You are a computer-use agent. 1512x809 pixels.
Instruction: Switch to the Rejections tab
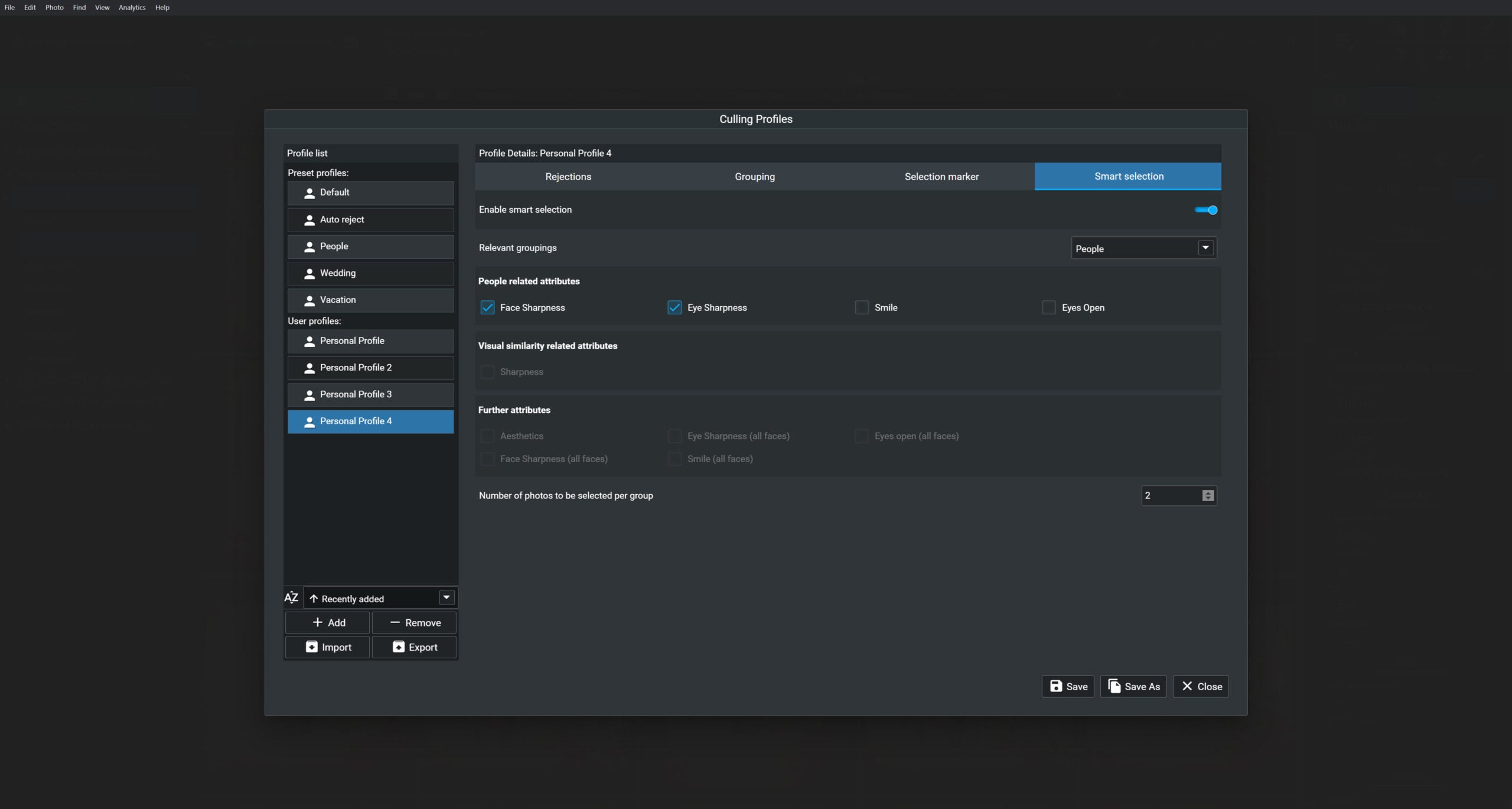click(x=568, y=177)
